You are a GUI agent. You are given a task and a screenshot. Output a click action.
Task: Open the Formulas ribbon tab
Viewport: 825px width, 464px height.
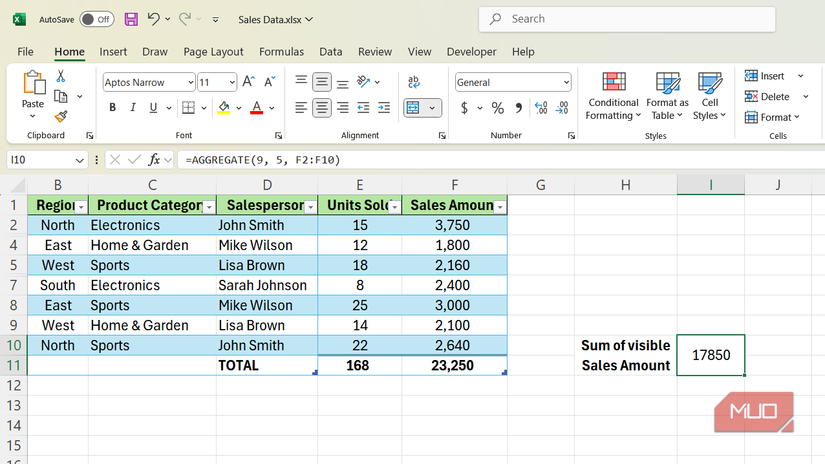pos(281,52)
